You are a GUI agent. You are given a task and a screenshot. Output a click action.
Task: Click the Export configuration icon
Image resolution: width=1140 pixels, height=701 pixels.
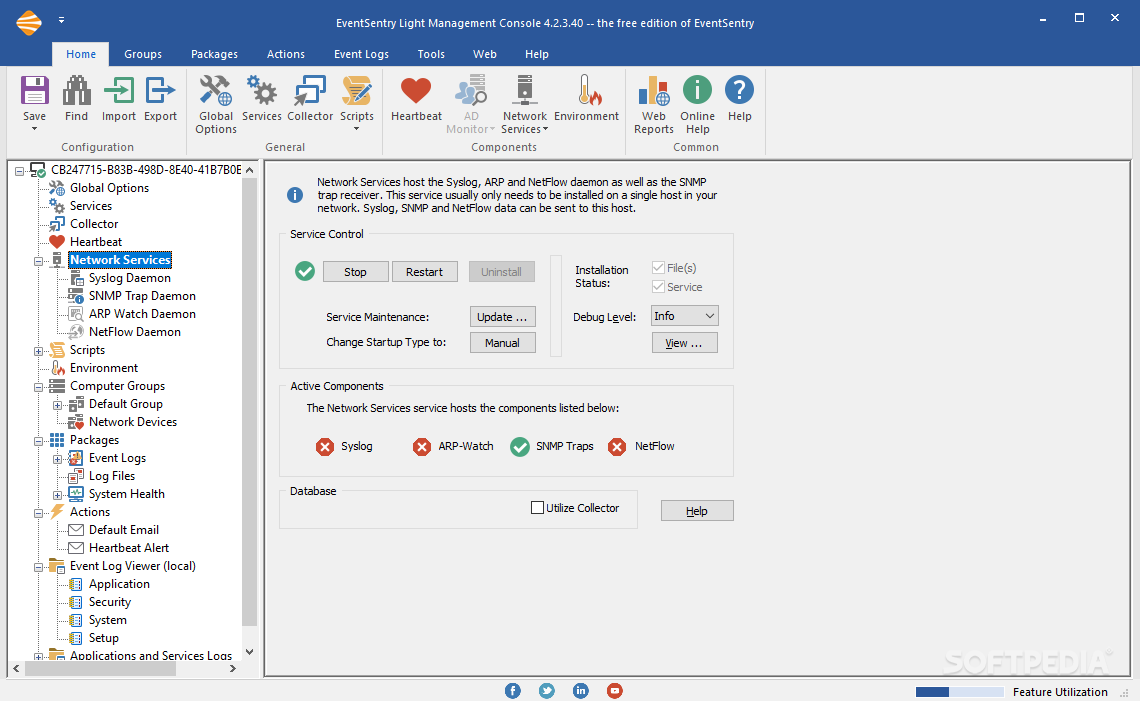tap(160, 91)
